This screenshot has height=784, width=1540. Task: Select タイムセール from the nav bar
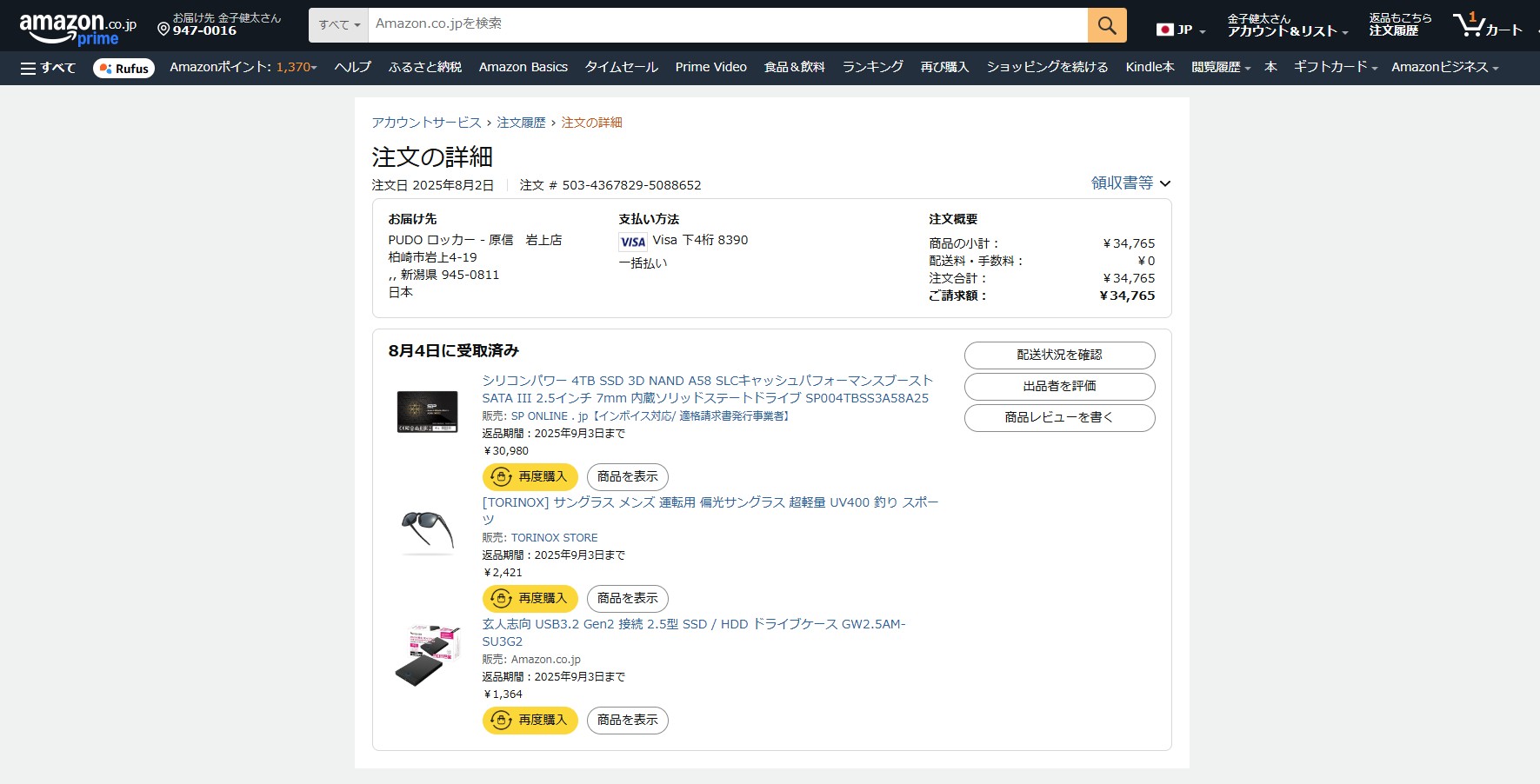621,68
